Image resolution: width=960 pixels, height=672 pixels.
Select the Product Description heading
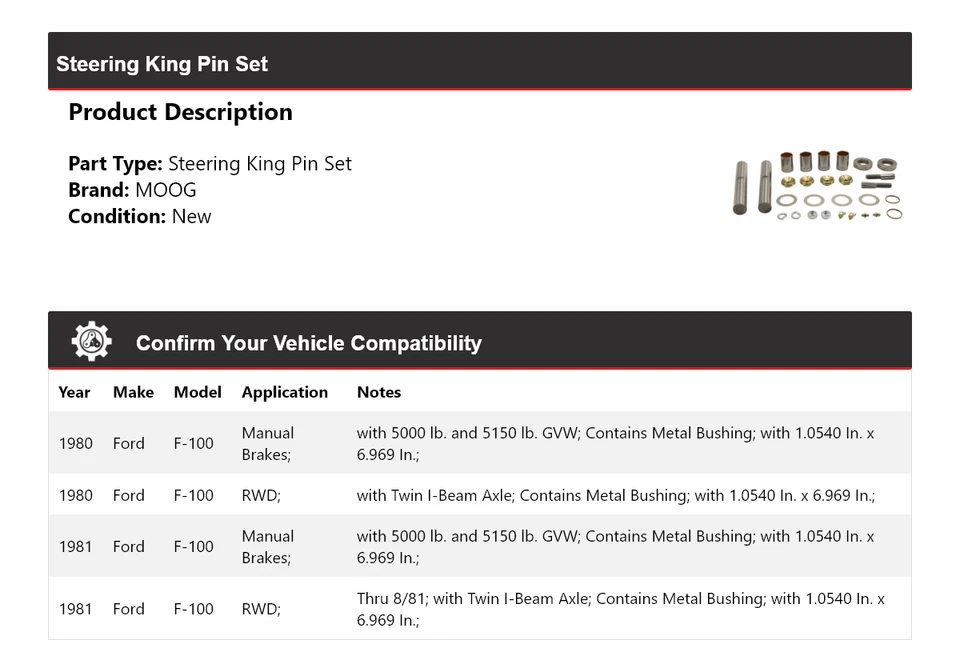[x=180, y=112]
